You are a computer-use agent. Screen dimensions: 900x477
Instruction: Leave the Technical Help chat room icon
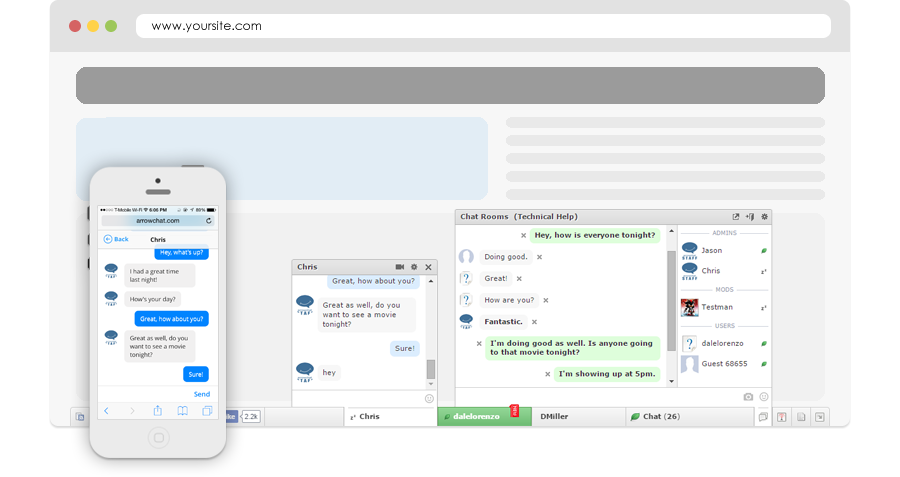[750, 216]
